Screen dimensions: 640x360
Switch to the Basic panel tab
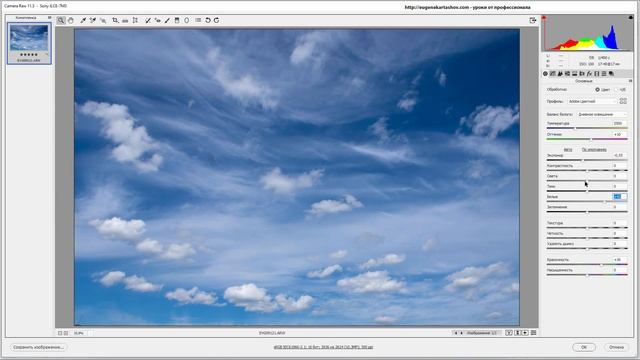(545, 73)
